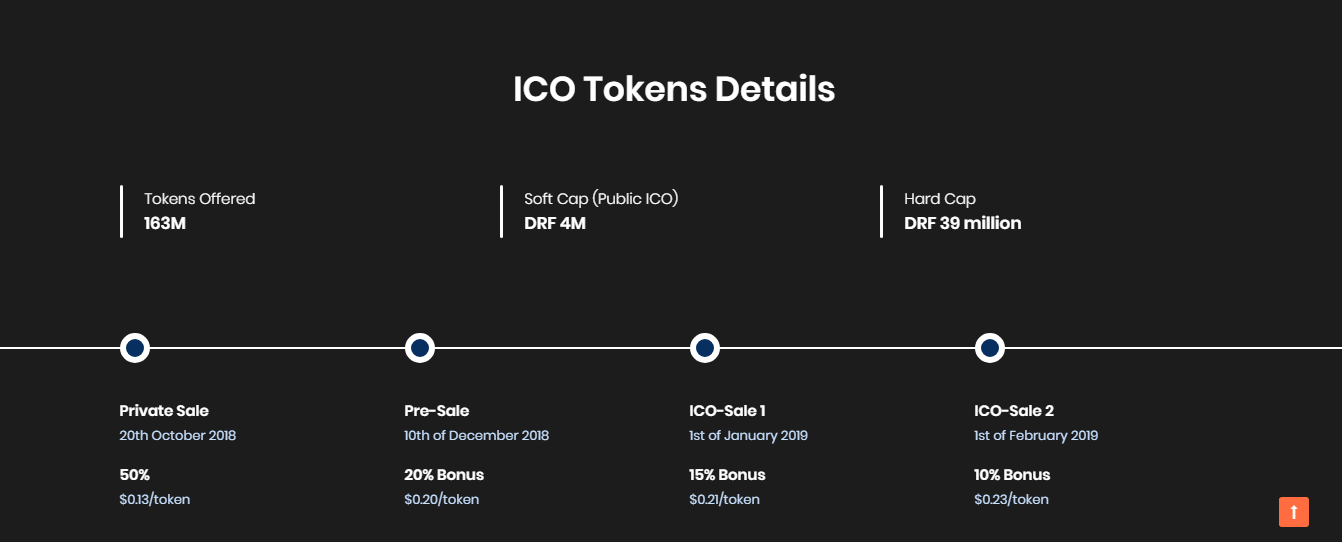Click the Soft Cap (Public ICO) label
The height and width of the screenshot is (542, 1342).
[601, 199]
